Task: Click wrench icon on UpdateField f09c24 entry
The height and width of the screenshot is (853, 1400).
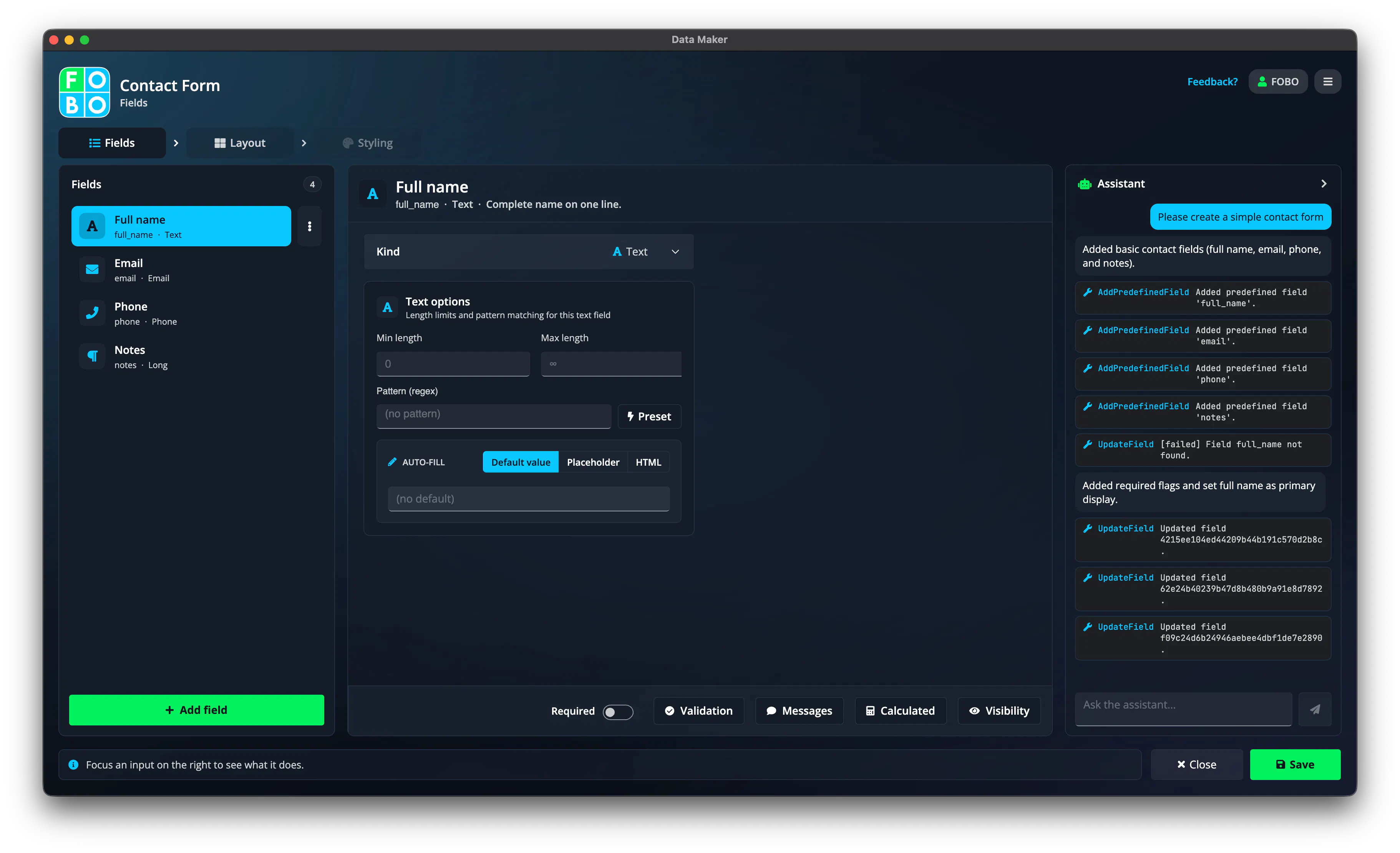Action: pos(1088,627)
